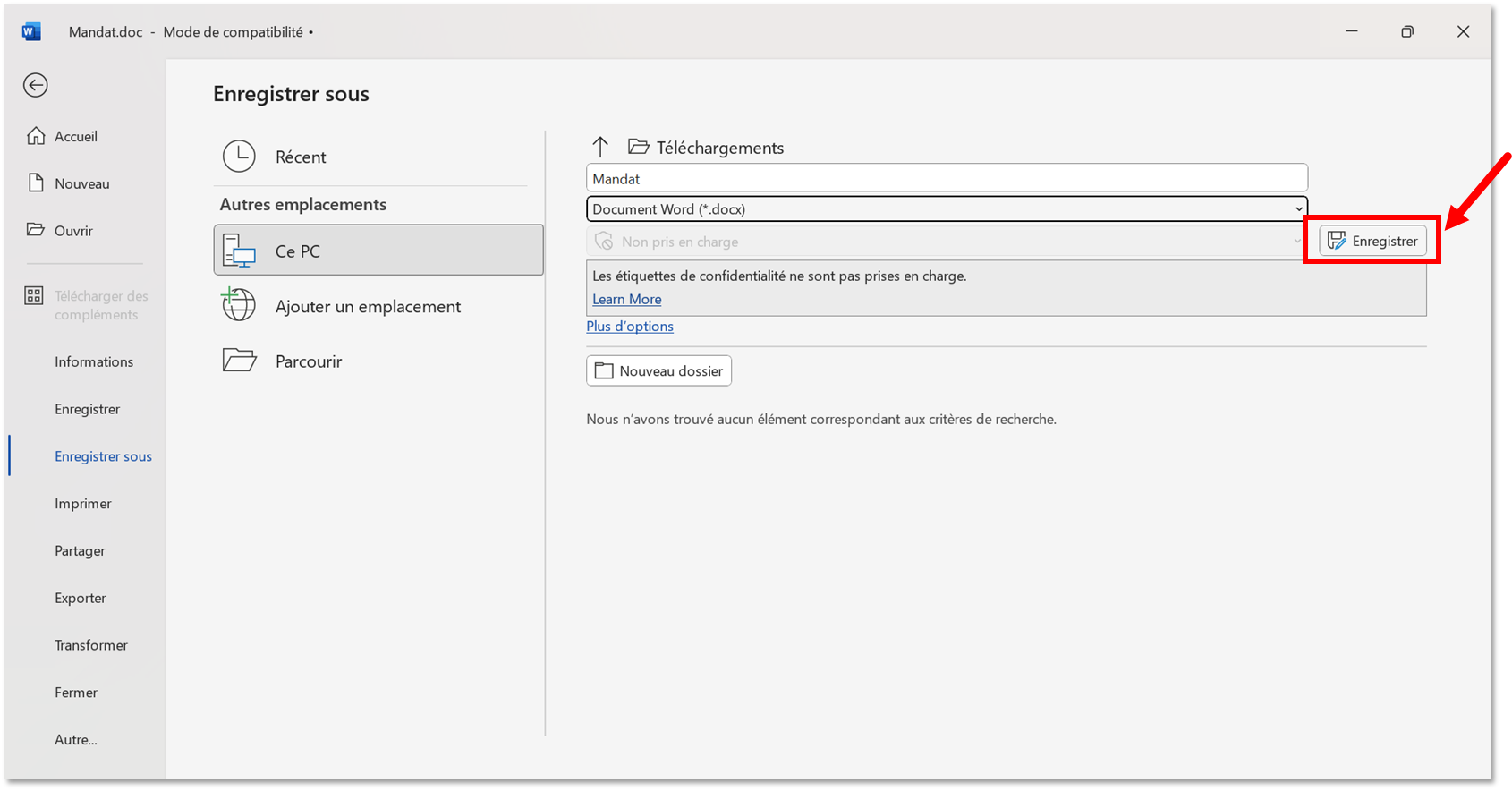Viewport: 1512px width, 791px height.
Task: Open Autre... in the sidebar
Action: (x=76, y=740)
